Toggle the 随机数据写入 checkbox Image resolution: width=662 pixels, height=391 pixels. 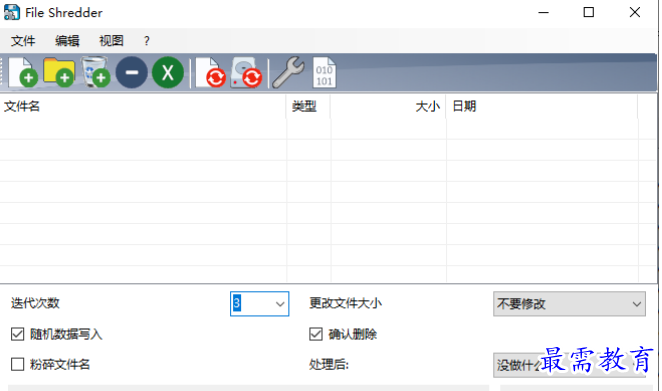coord(17,334)
